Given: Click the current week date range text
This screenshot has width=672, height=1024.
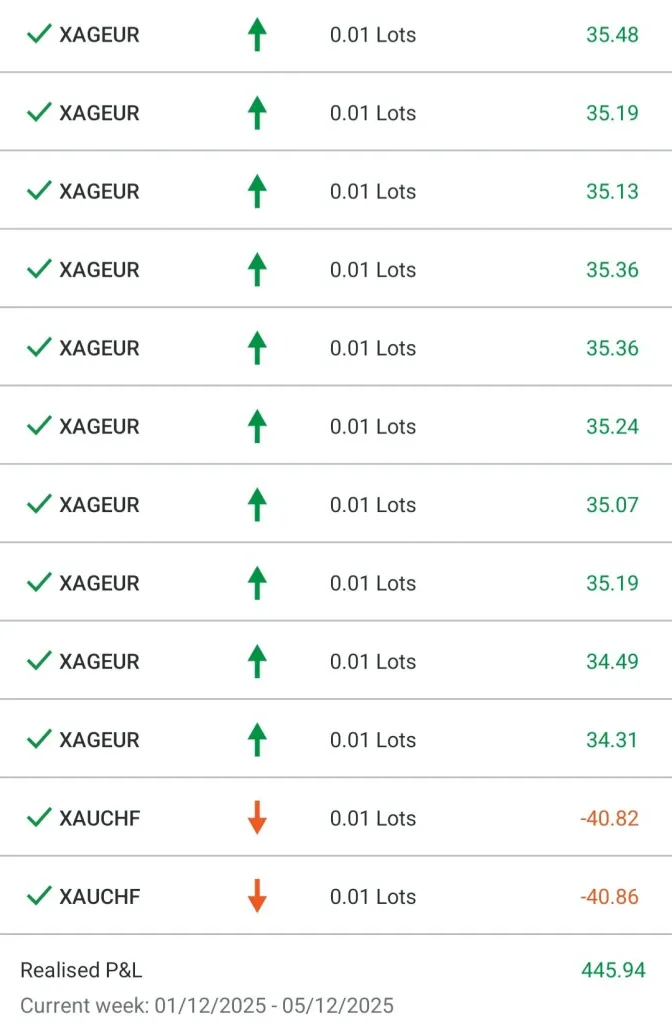Looking at the screenshot, I should 207,1005.
